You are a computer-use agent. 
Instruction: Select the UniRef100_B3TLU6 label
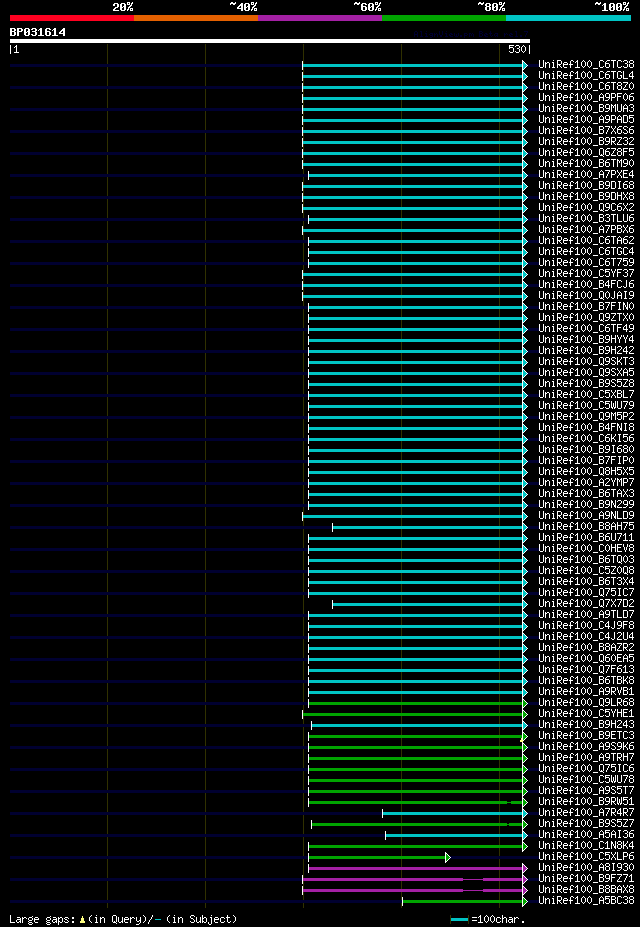(586, 219)
